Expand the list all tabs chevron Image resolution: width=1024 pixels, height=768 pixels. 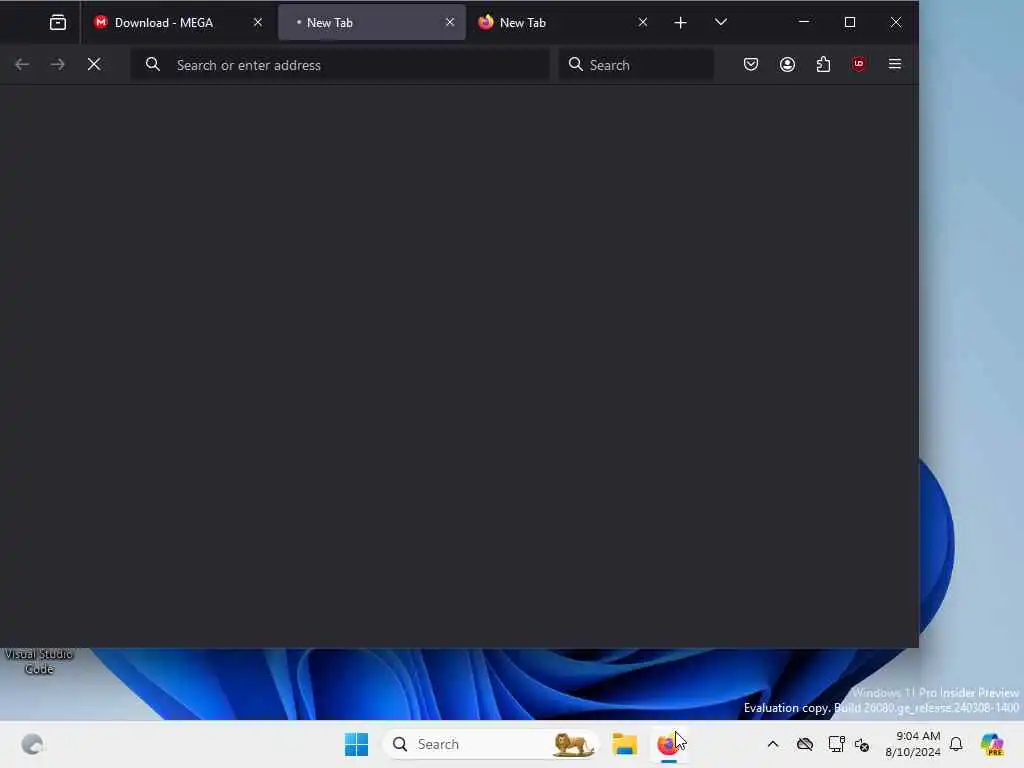point(721,23)
